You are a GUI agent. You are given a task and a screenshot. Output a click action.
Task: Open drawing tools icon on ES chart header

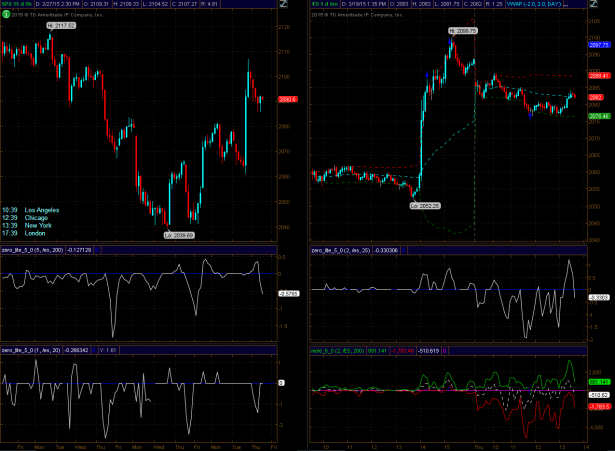click(593, 4)
